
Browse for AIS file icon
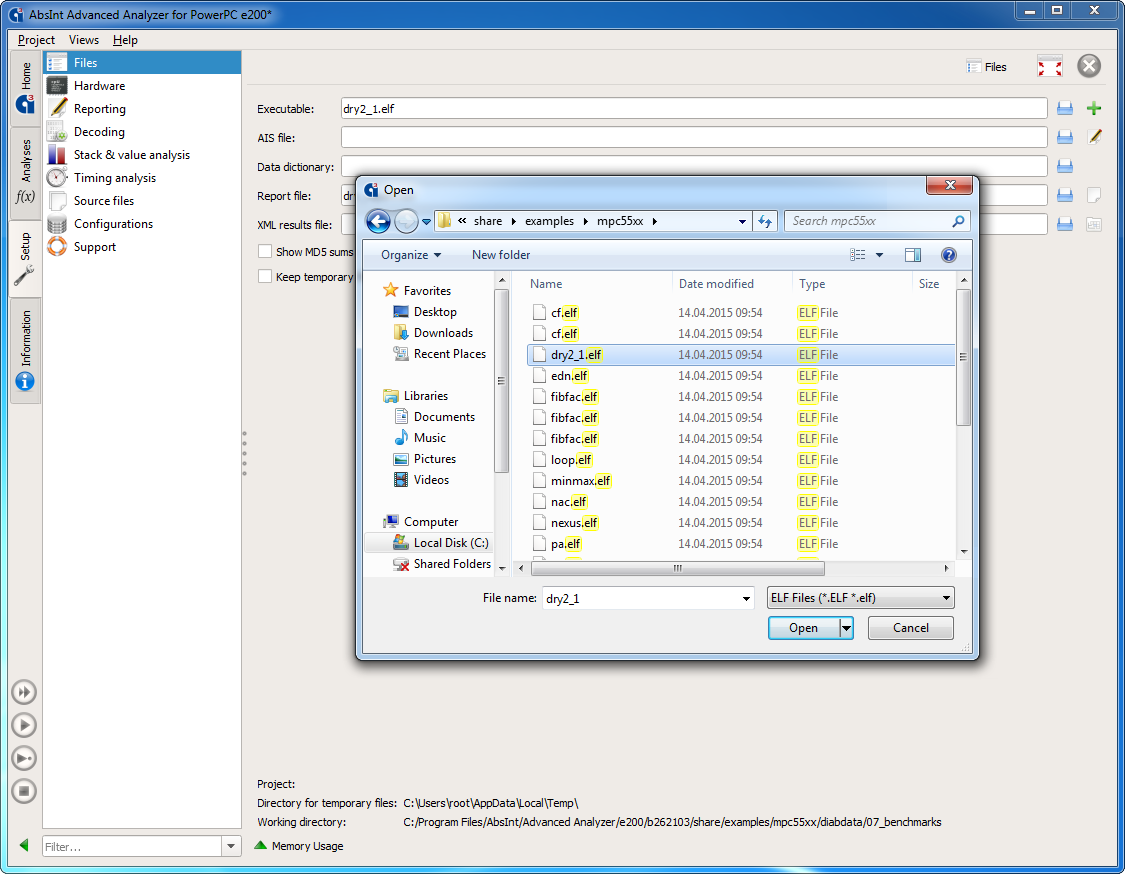tap(1065, 137)
